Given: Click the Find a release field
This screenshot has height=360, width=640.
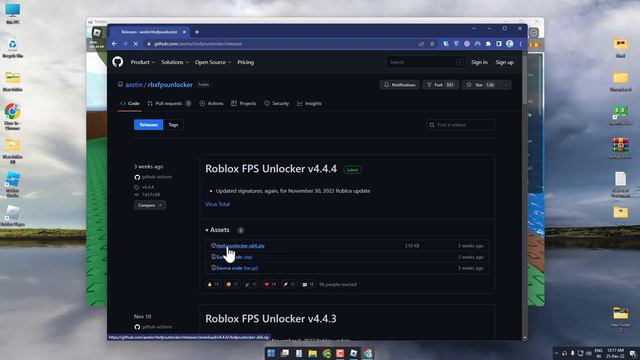Looking at the screenshot, I should [x=460, y=124].
